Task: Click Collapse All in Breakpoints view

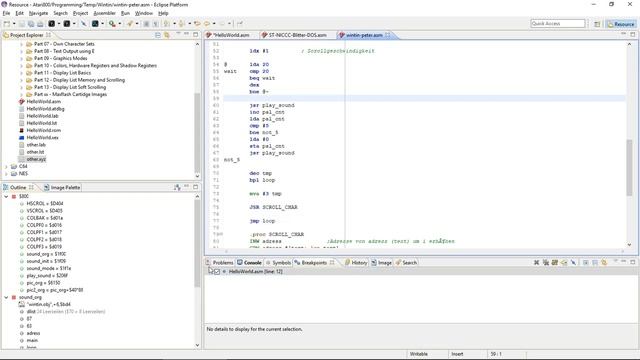Action: (595, 262)
